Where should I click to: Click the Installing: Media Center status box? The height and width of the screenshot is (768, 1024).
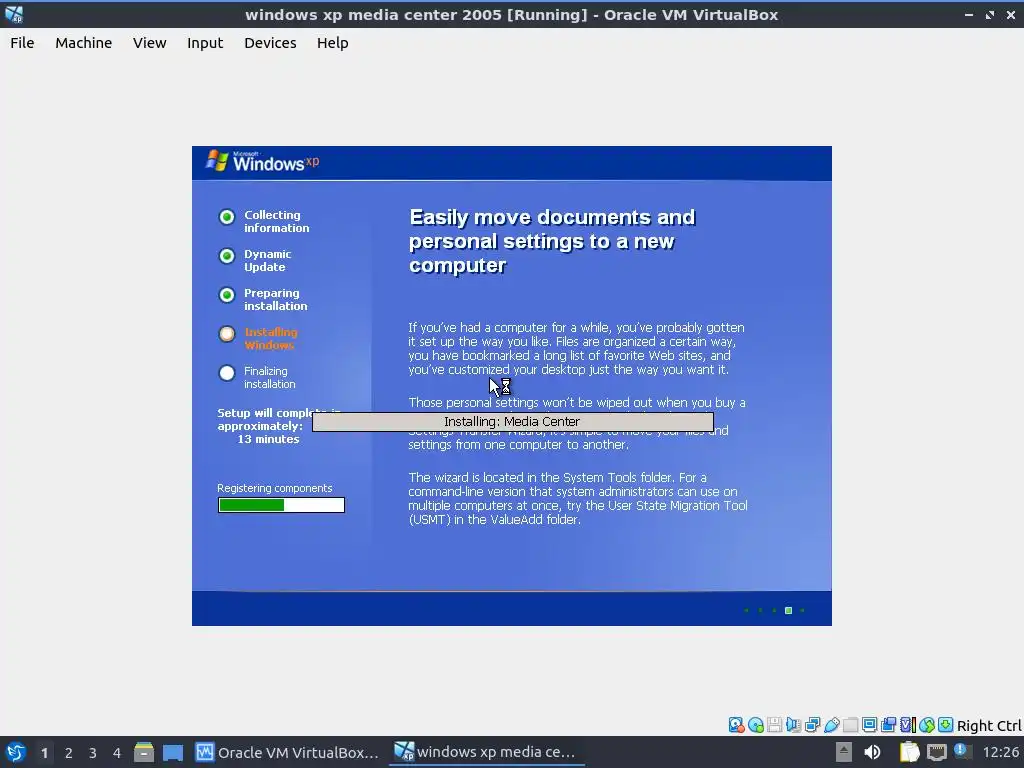513,422
